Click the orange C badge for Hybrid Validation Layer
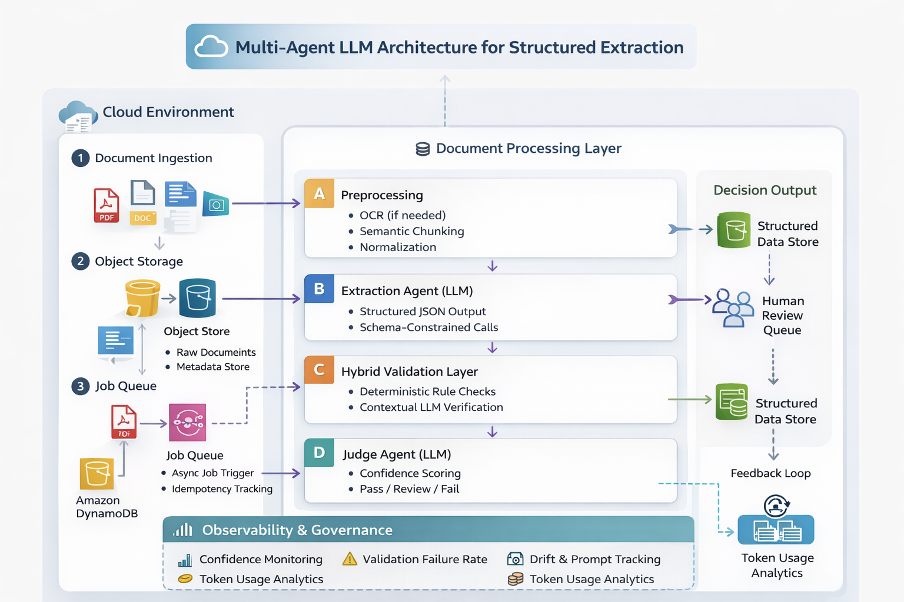The width and height of the screenshot is (904, 602). [319, 370]
